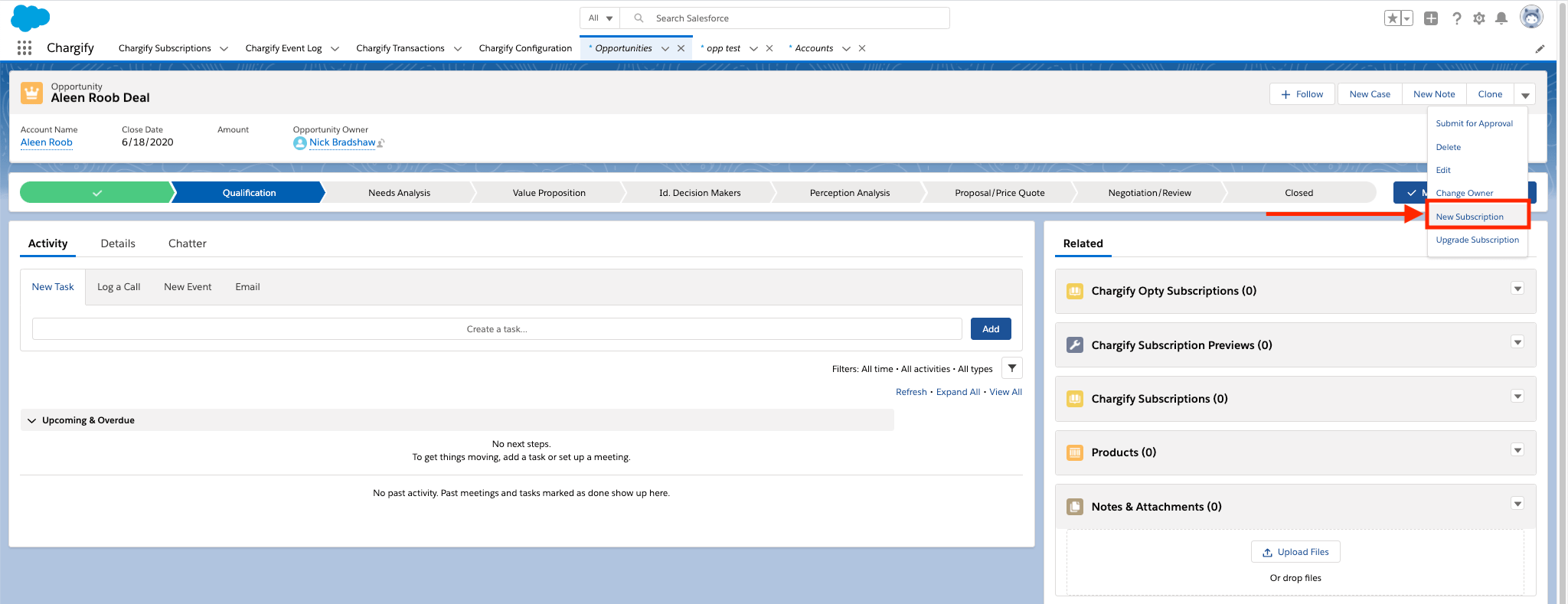Open the user profile avatar

click(1531, 18)
